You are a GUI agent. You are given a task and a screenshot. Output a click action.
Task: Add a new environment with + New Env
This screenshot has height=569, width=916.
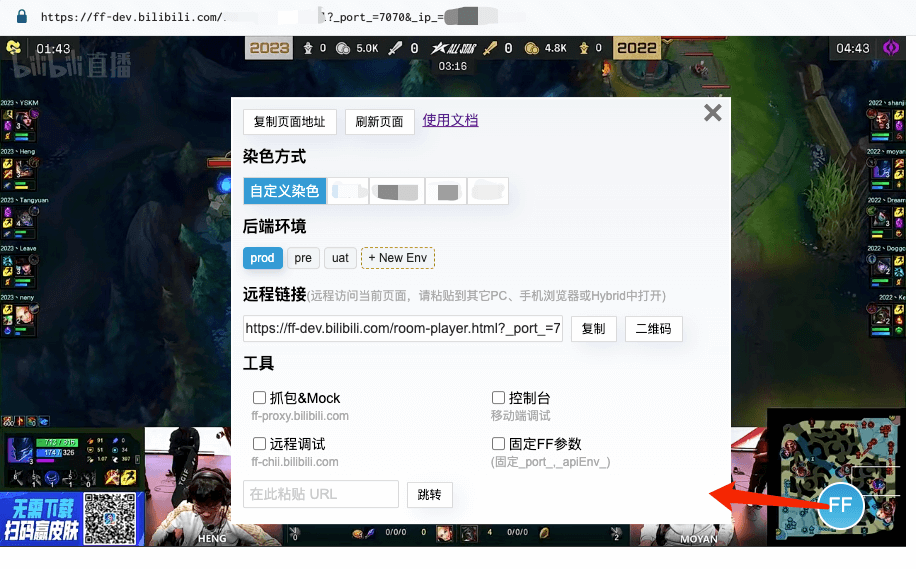(x=398, y=258)
